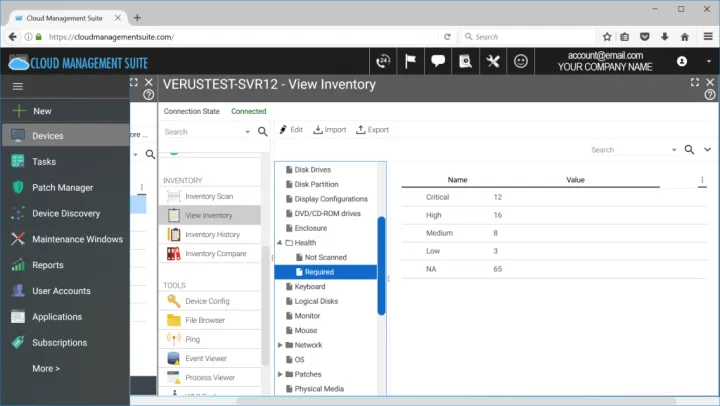
Task: Click the Export button
Action: 372,130
